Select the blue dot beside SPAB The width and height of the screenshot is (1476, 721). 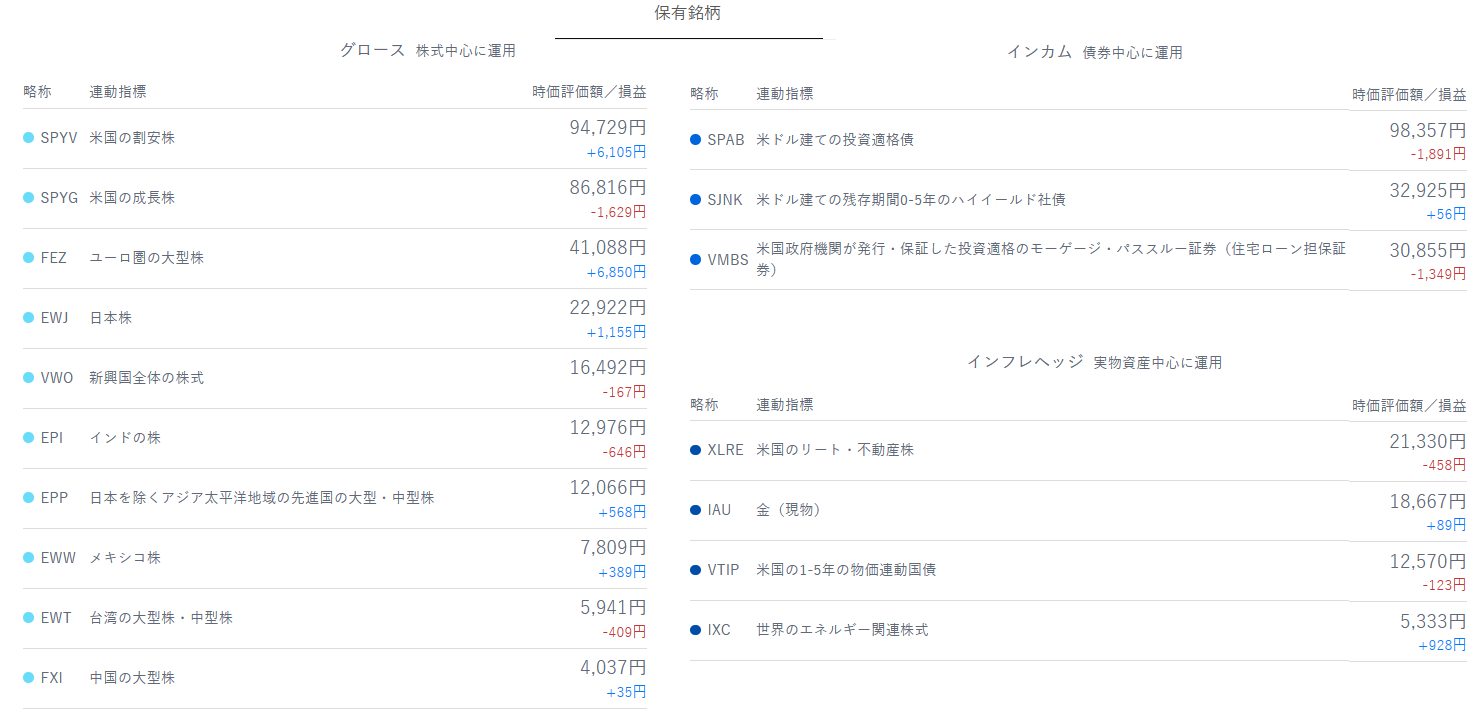[x=695, y=140]
